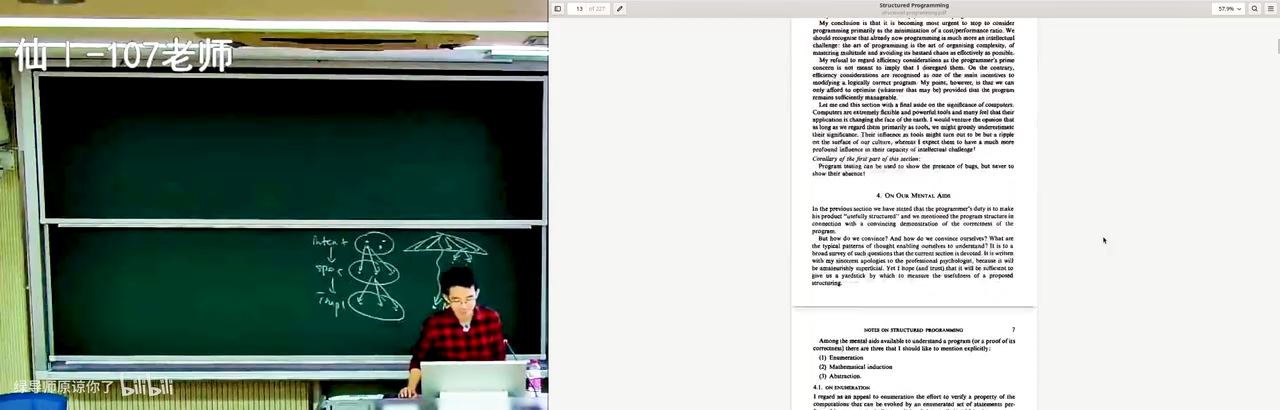Click the '(3) Abstraction' list line
This screenshot has width=1280, height=410.
point(840,376)
